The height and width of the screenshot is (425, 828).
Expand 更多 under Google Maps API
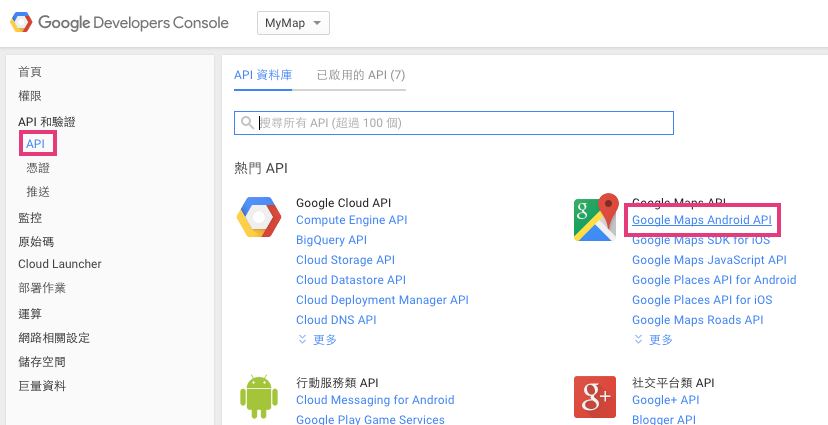pyautogui.click(x=654, y=339)
